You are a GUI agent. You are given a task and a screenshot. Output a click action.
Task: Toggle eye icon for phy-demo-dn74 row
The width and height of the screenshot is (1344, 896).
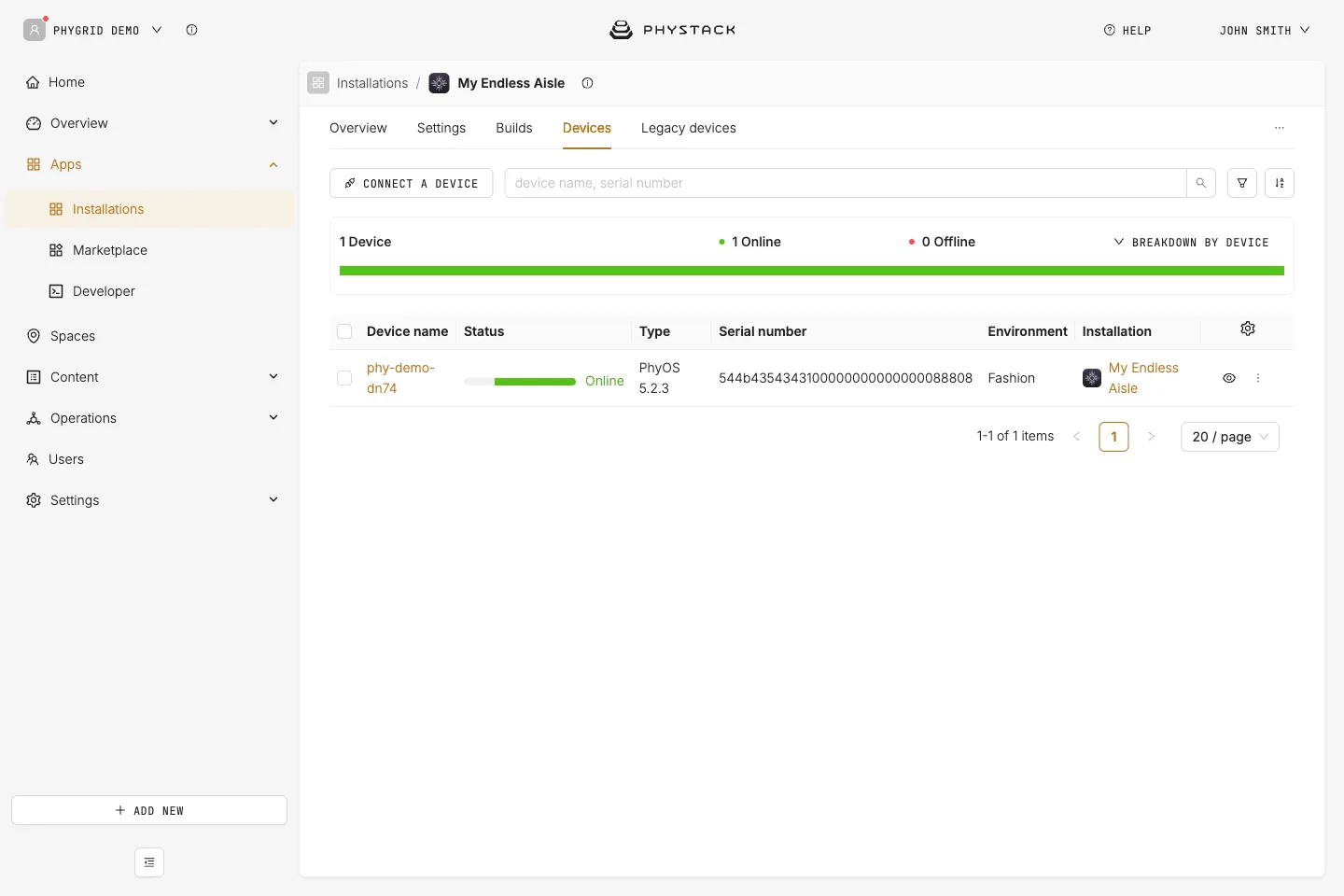pyautogui.click(x=1229, y=378)
